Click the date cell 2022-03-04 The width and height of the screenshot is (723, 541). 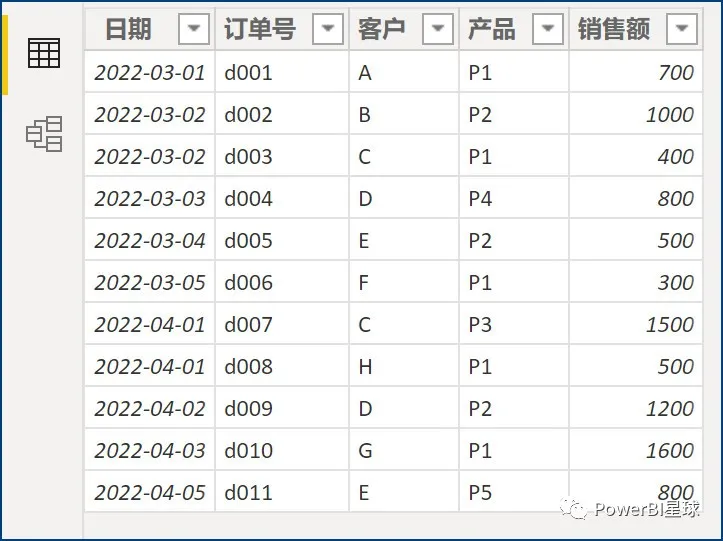(150, 240)
